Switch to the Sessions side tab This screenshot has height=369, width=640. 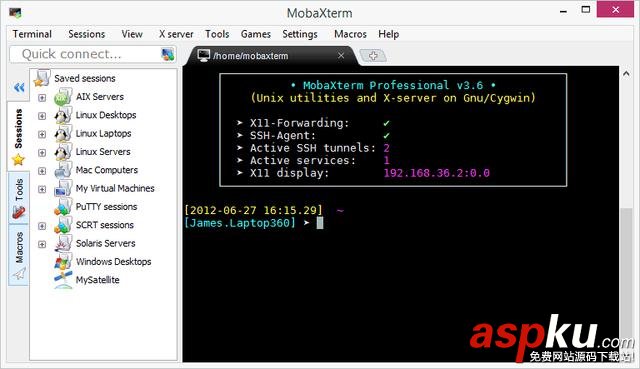18,136
